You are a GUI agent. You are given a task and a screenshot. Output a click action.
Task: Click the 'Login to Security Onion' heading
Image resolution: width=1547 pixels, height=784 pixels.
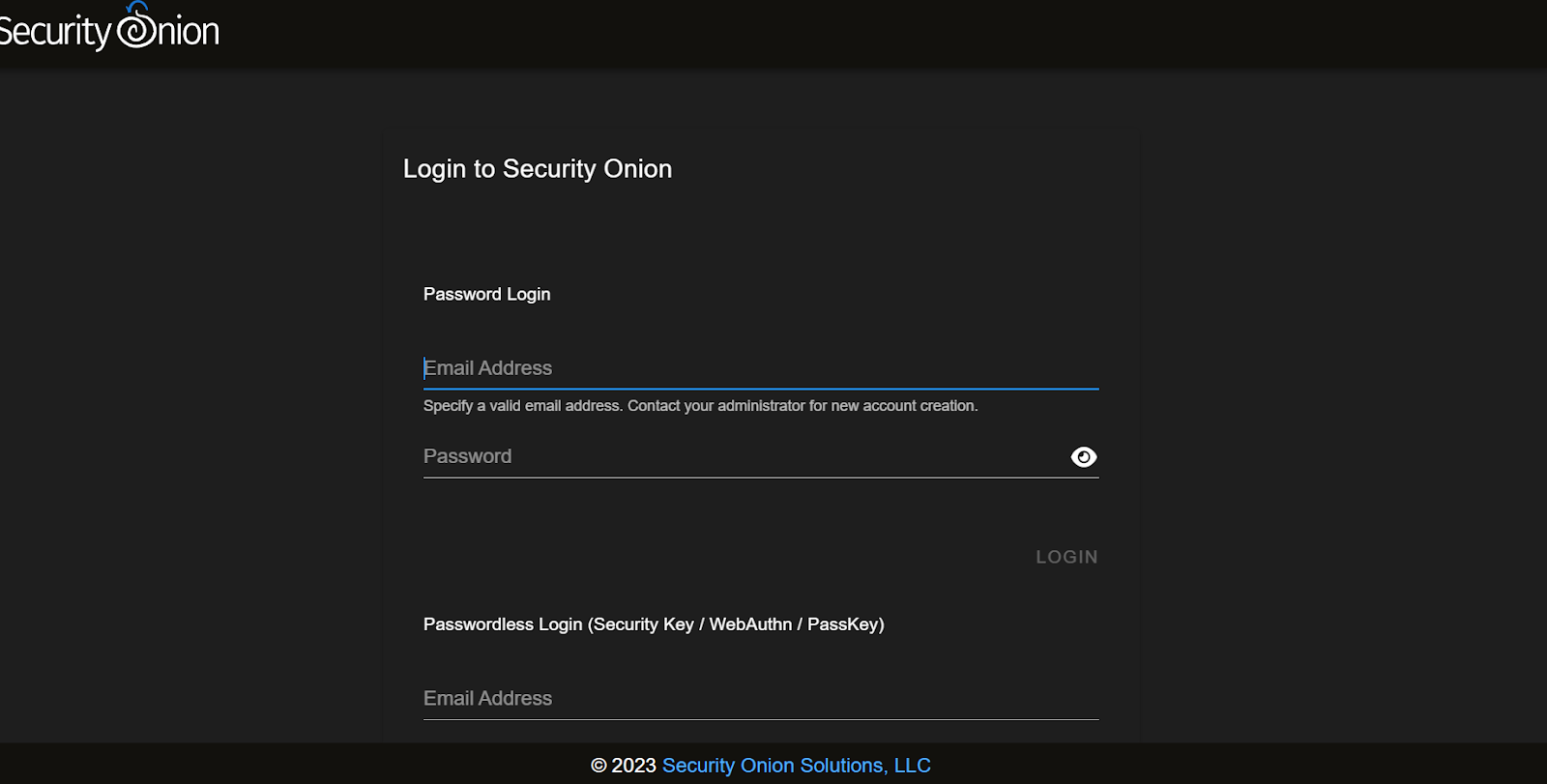point(538,169)
